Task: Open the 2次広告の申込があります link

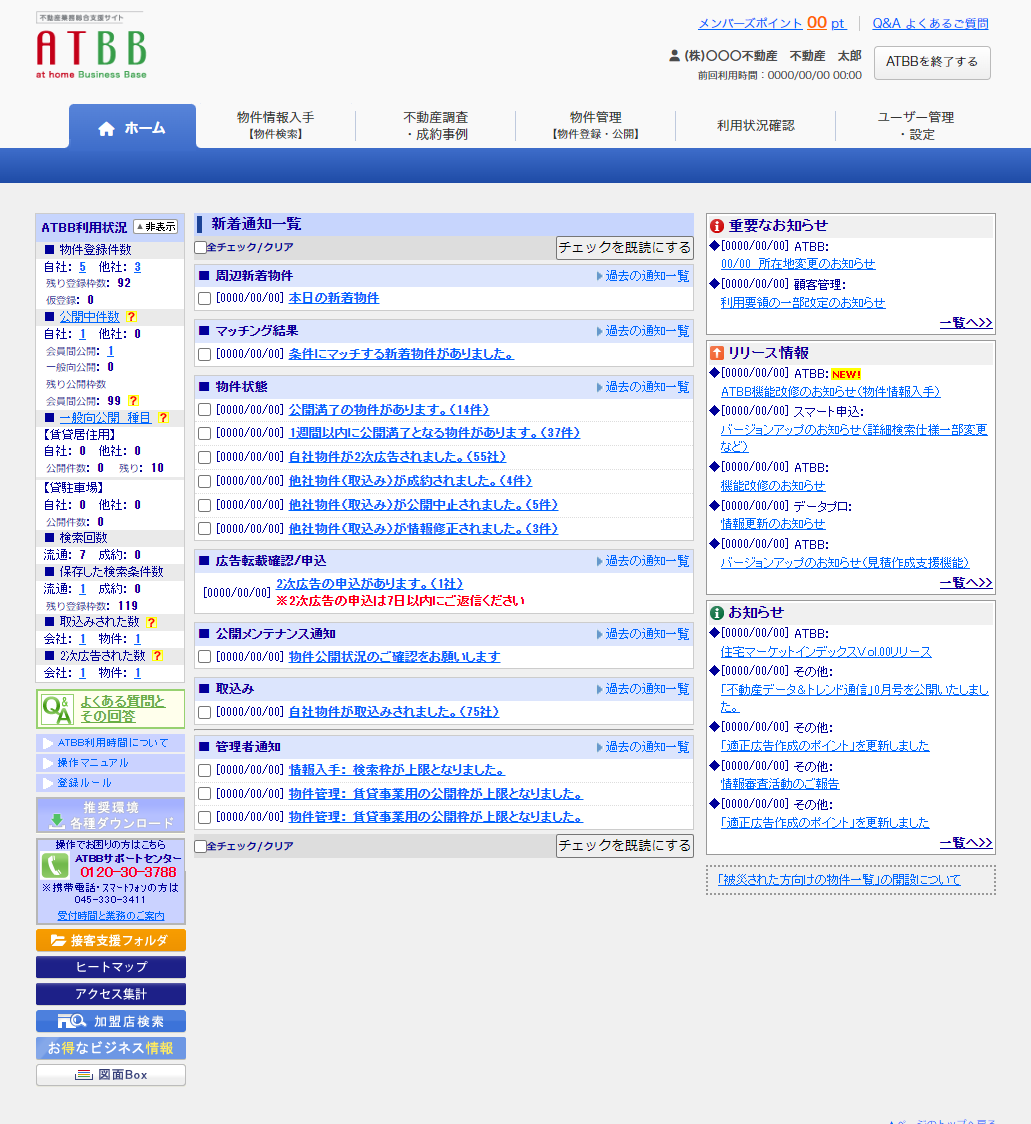Action: (x=369, y=584)
